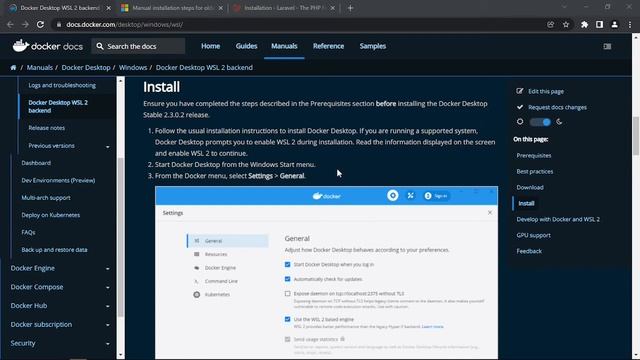Open Release notes in sidebar

coord(47,128)
